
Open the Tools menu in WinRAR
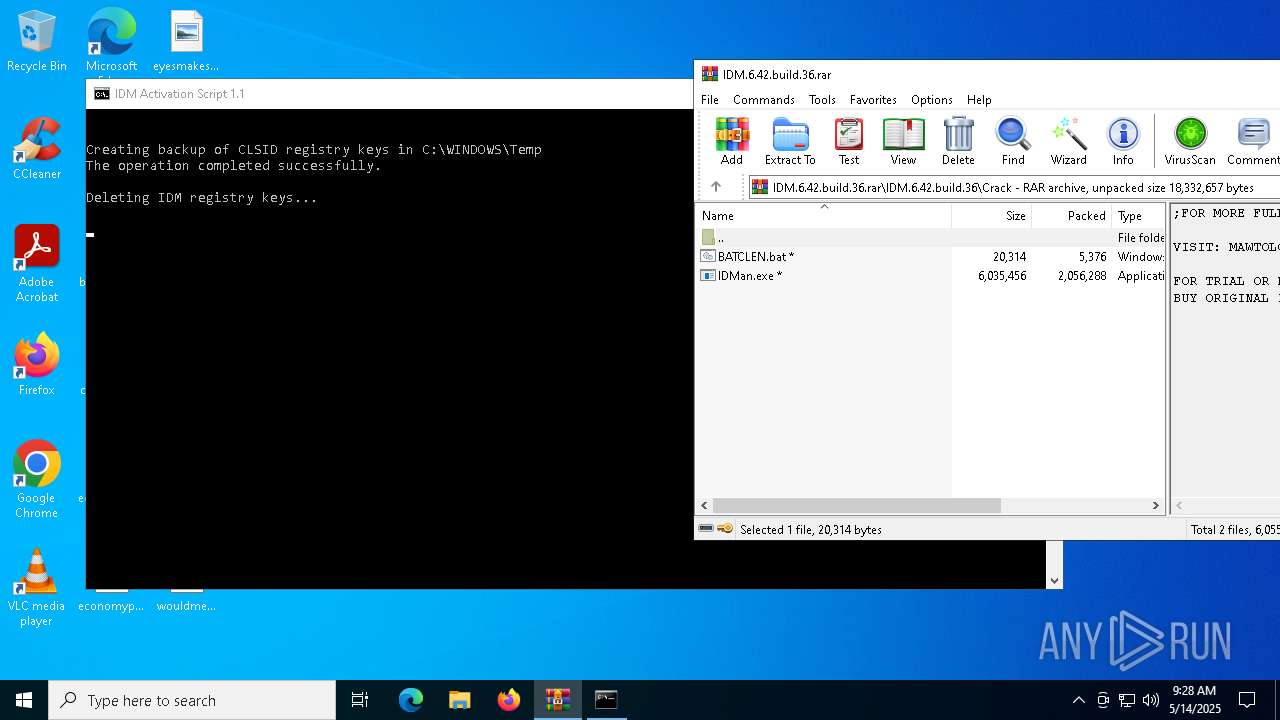pos(822,100)
